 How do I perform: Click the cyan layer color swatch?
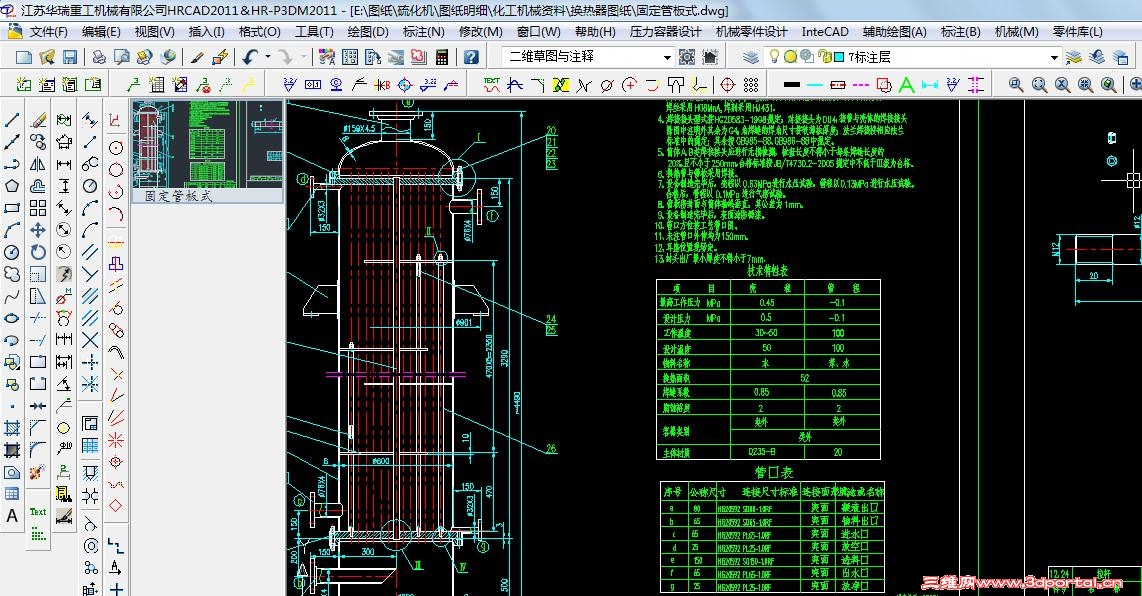pos(839,57)
